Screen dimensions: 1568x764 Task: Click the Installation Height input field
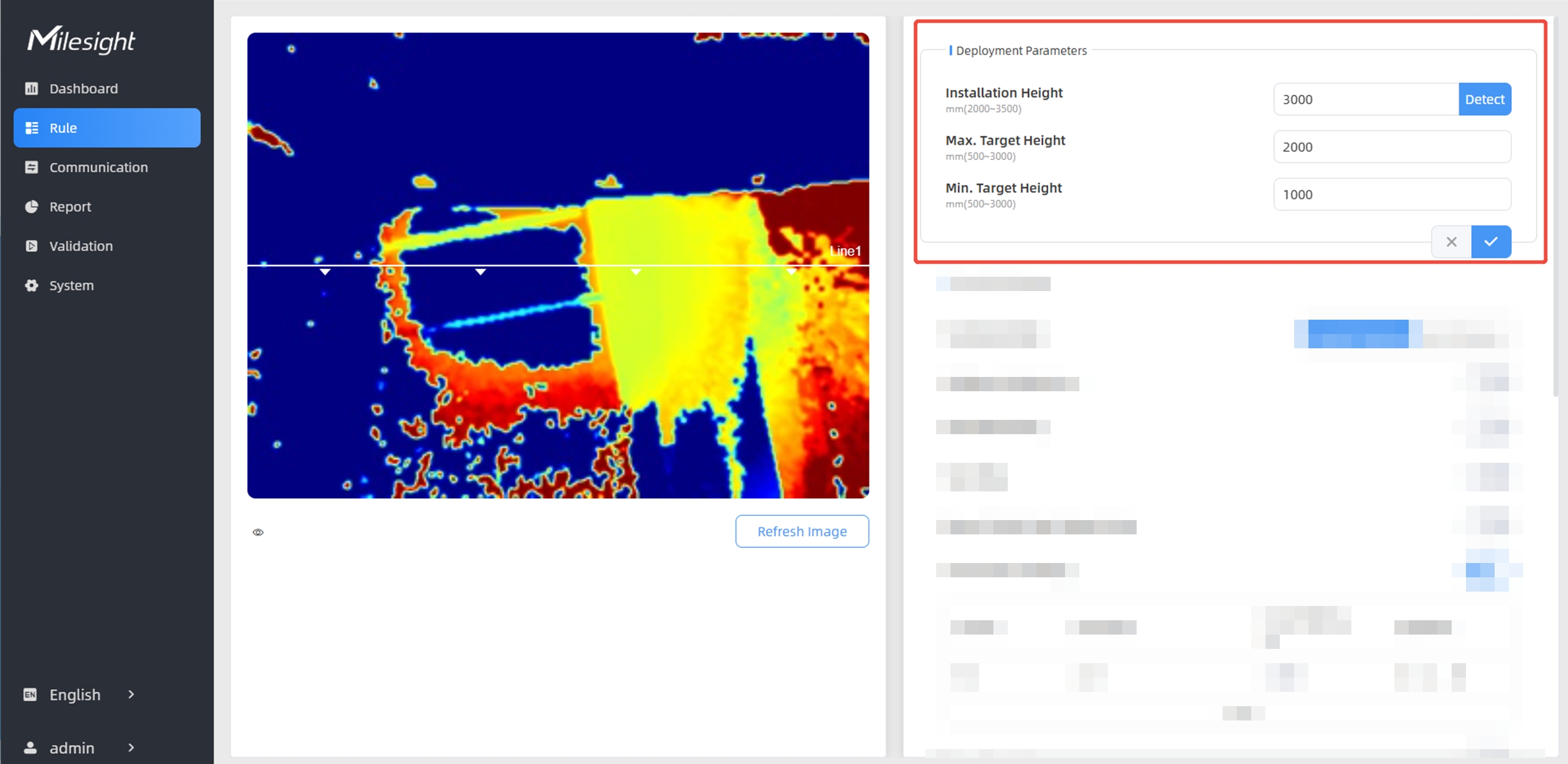[x=1365, y=99]
